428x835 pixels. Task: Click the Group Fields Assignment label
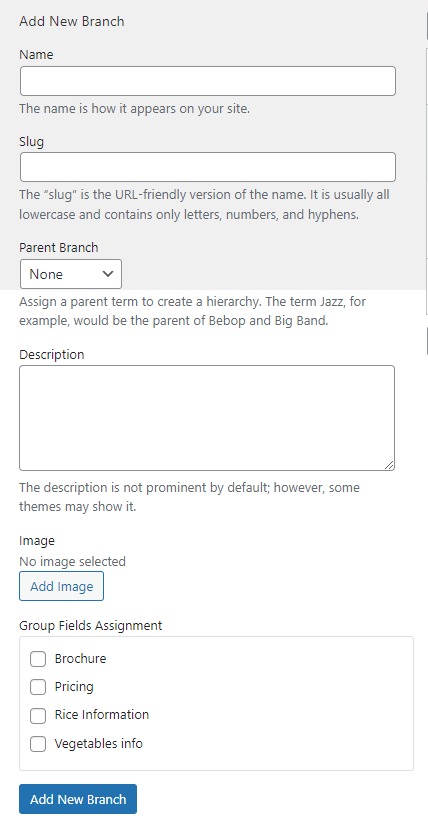click(90, 625)
